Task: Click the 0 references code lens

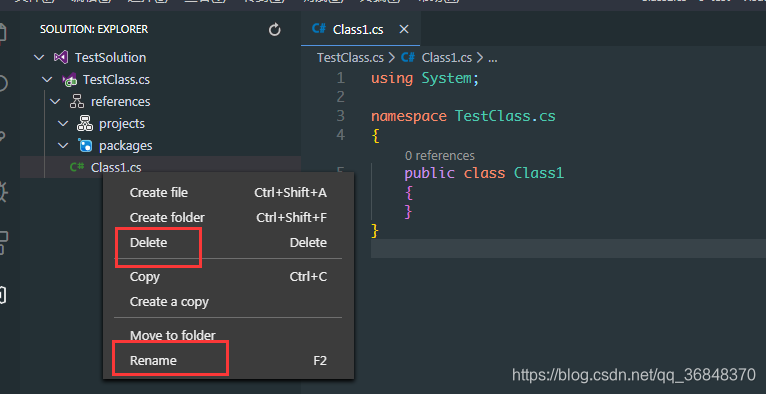Action: coord(440,156)
